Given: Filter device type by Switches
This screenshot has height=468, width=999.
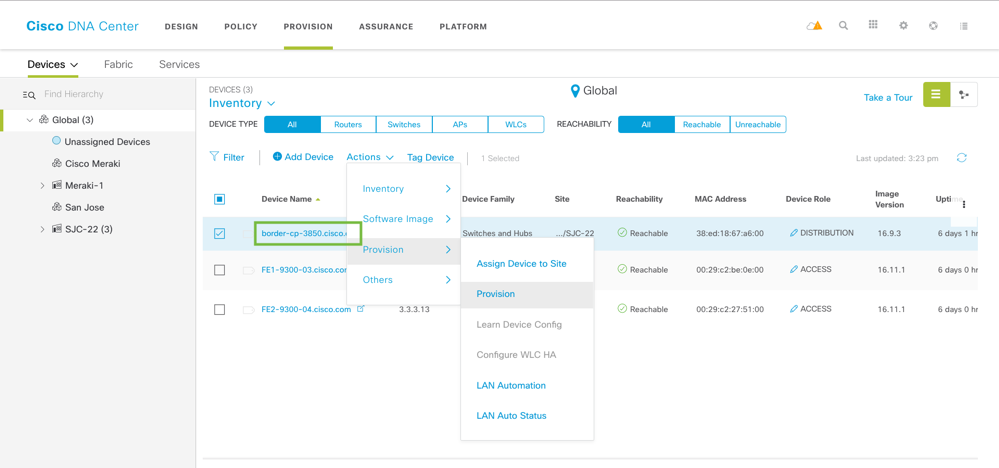Looking at the screenshot, I should click(x=404, y=124).
